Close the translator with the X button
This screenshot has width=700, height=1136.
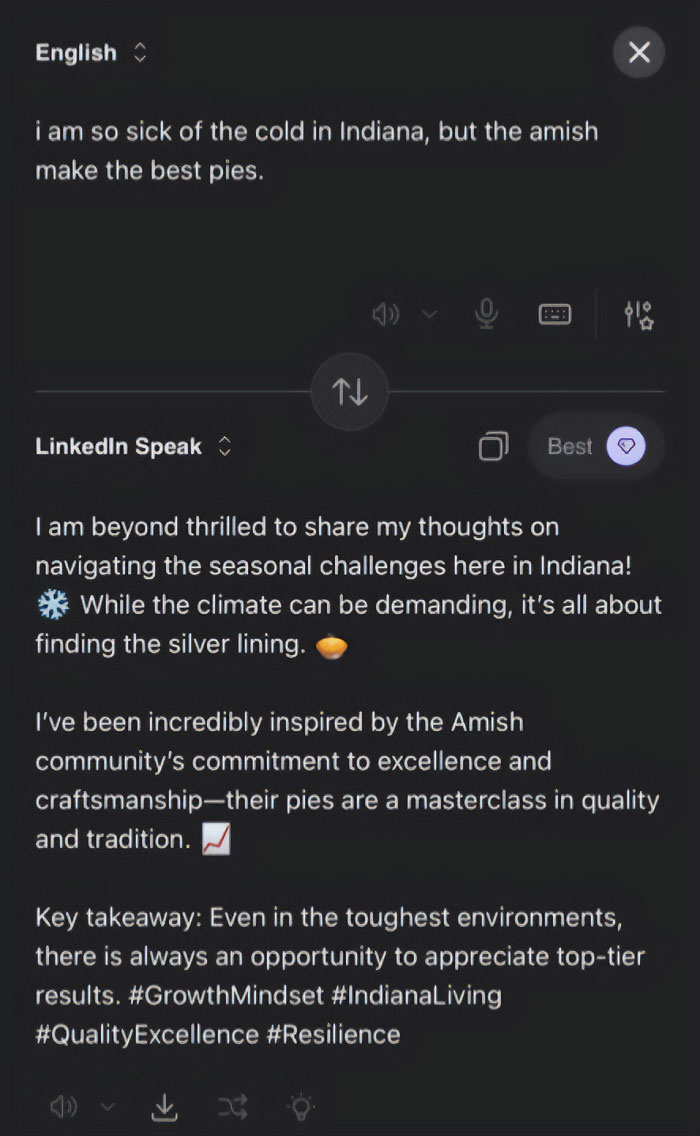[638, 53]
